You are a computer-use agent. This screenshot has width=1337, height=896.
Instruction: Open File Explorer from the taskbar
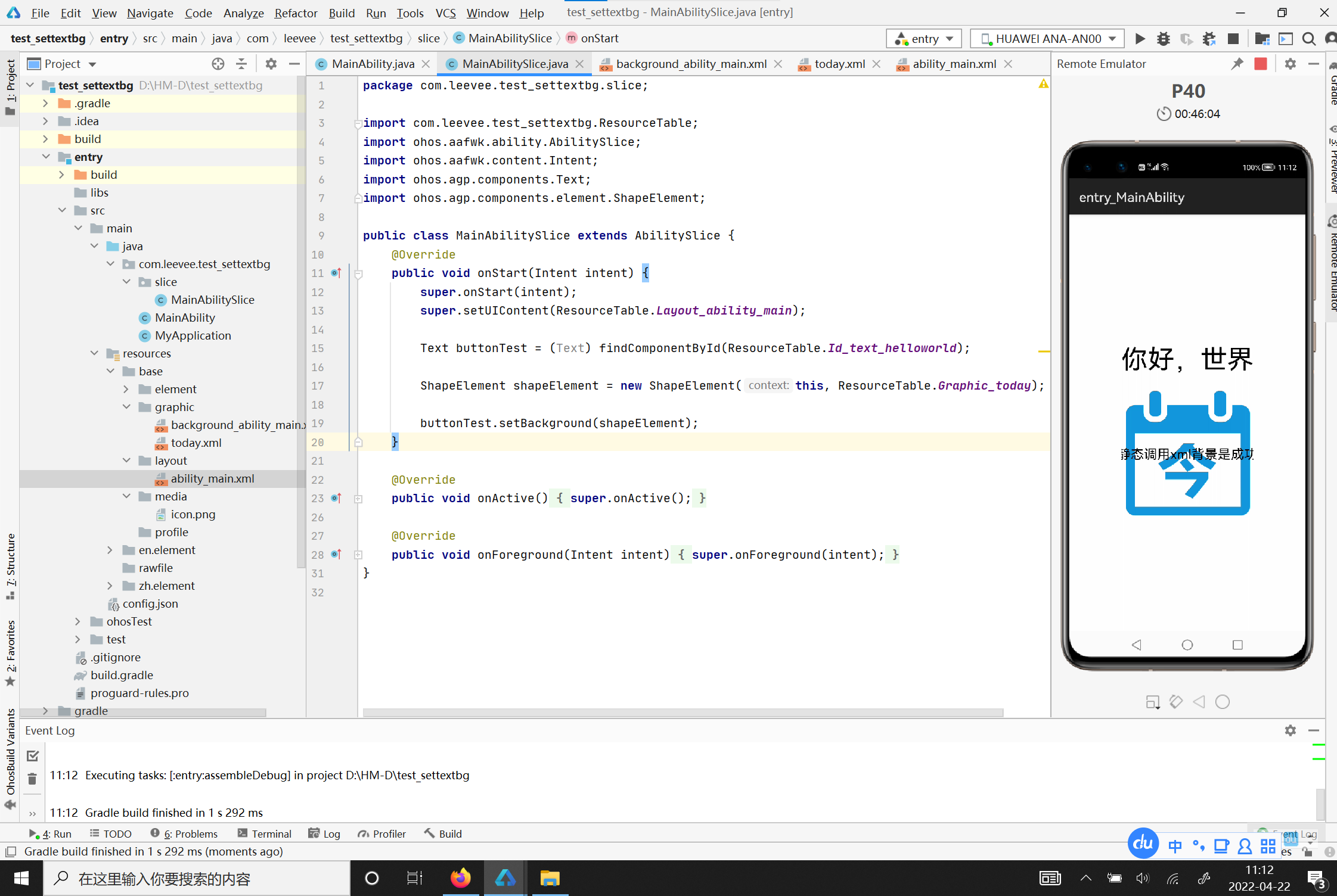click(550, 878)
